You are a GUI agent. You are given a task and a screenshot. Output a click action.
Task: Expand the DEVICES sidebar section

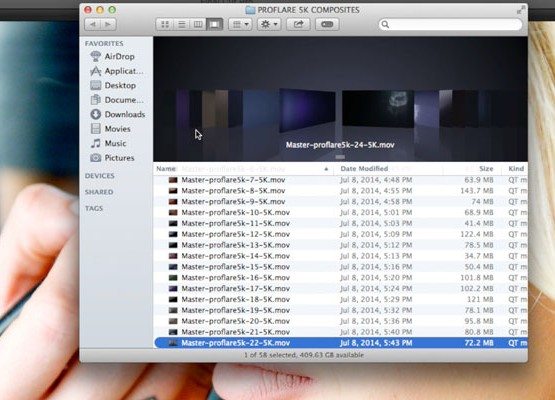tap(99, 176)
